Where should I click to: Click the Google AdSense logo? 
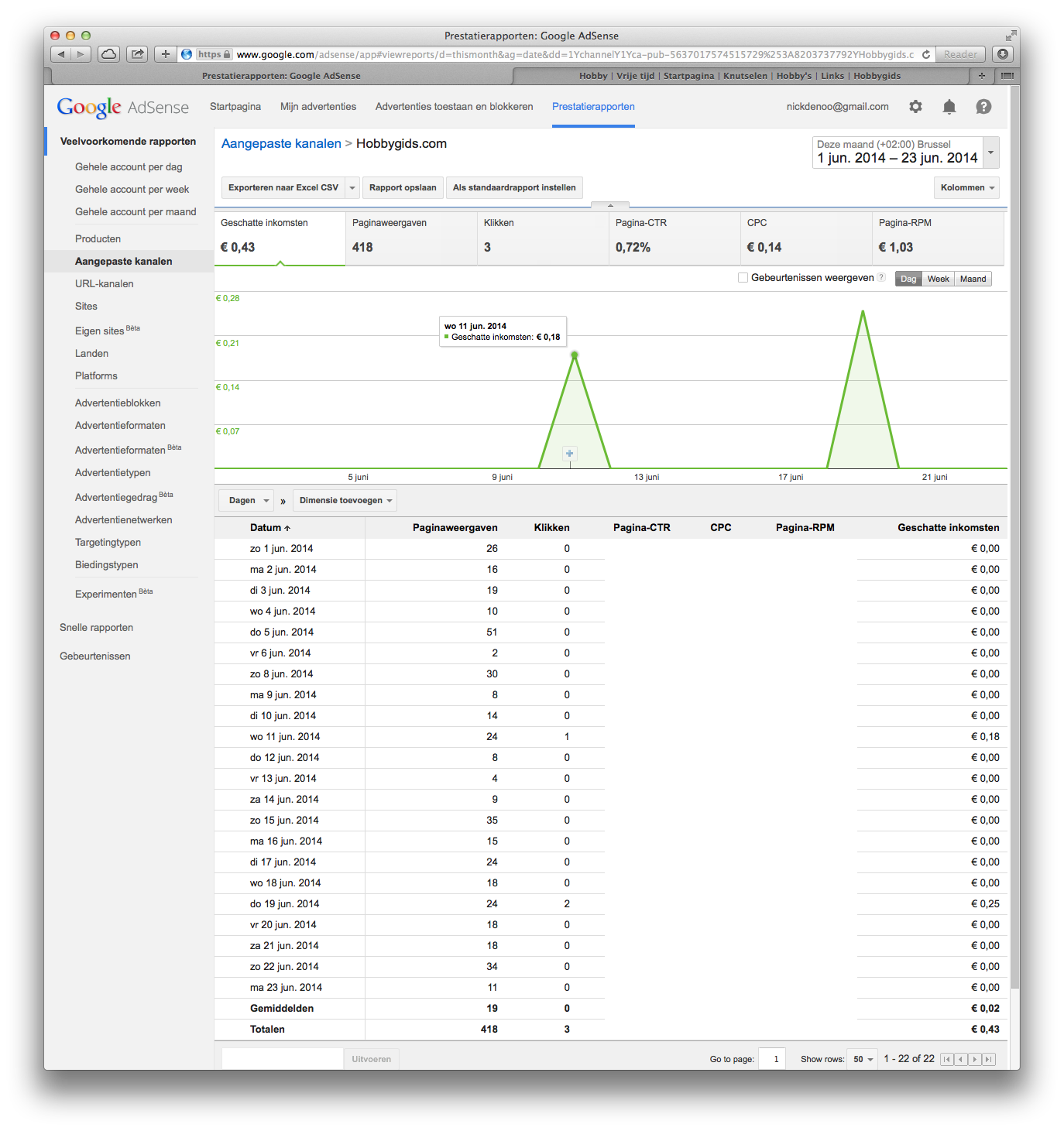pos(122,107)
